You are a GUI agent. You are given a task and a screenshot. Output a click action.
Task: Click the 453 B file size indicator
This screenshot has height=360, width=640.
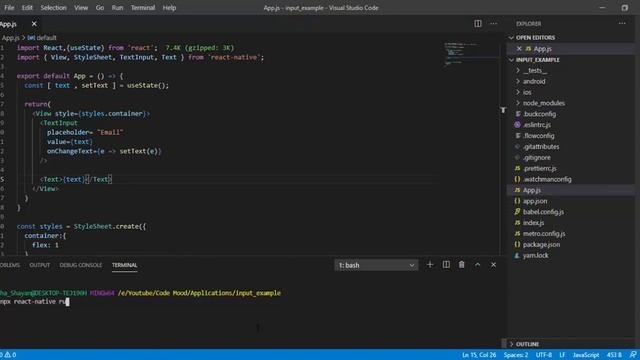tap(614, 355)
